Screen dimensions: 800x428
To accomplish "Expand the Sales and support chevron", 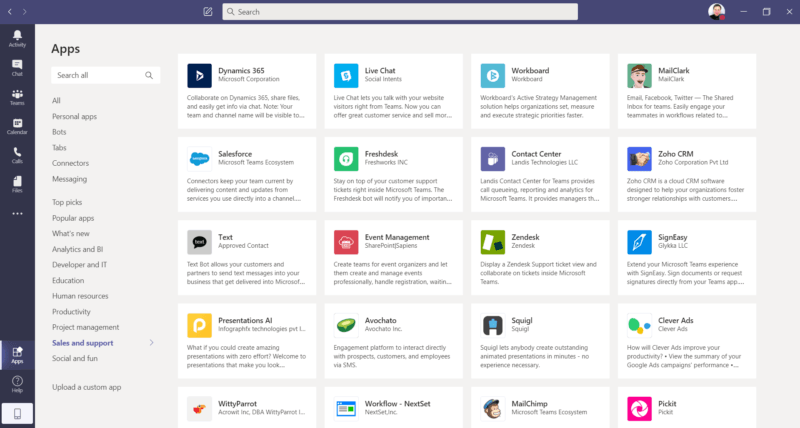I will (x=152, y=343).
